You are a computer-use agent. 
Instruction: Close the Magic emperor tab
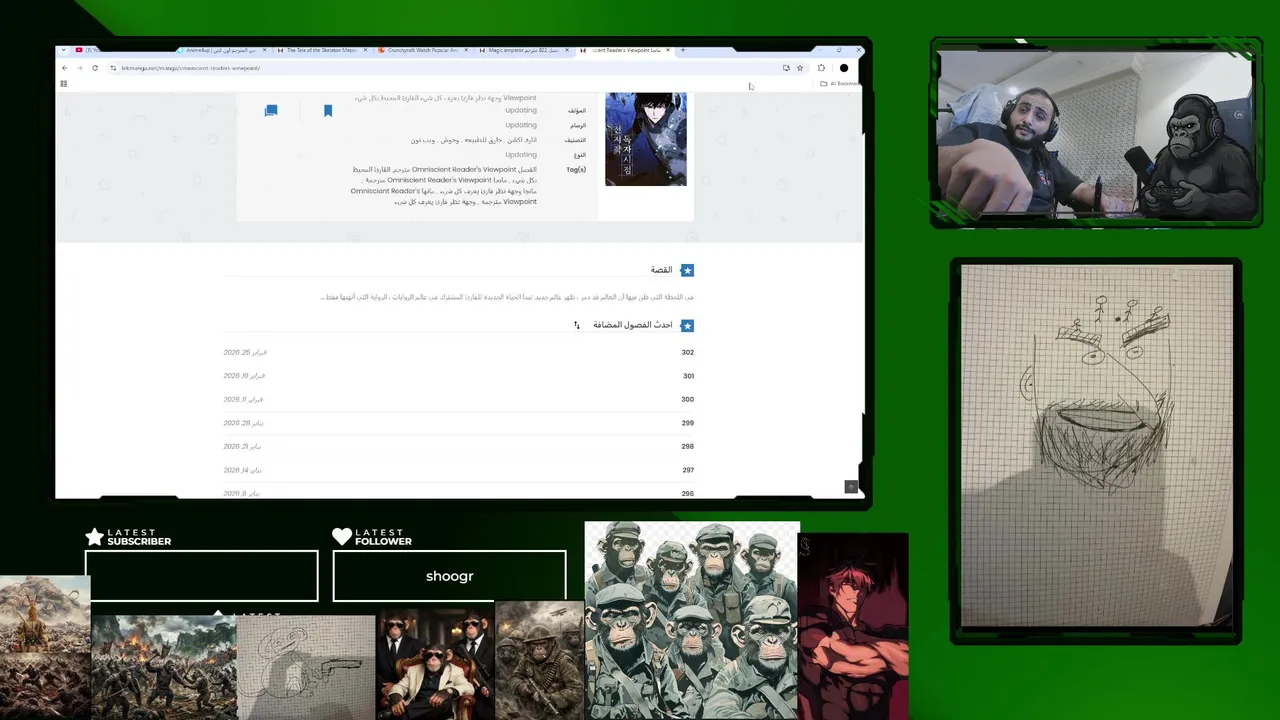point(567,50)
